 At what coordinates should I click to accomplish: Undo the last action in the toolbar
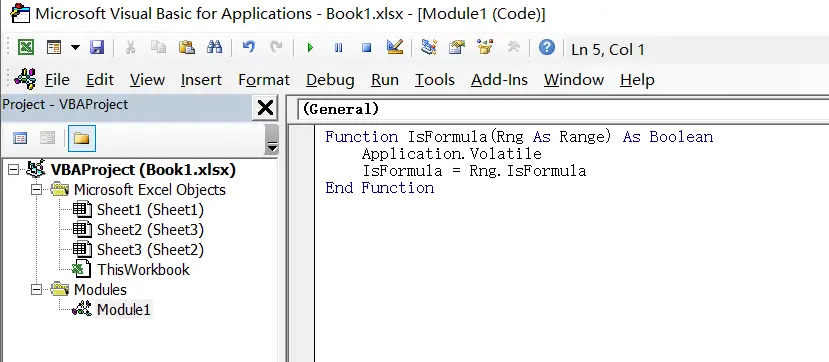(248, 48)
